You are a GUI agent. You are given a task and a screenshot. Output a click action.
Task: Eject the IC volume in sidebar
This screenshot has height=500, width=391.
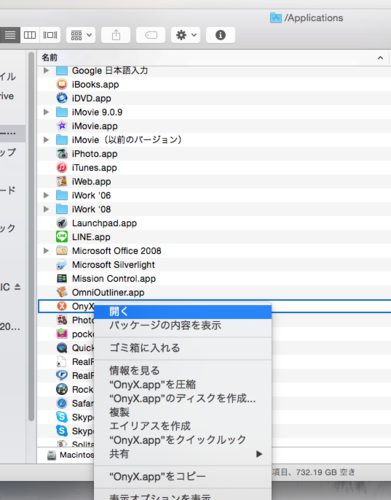pos(18,287)
